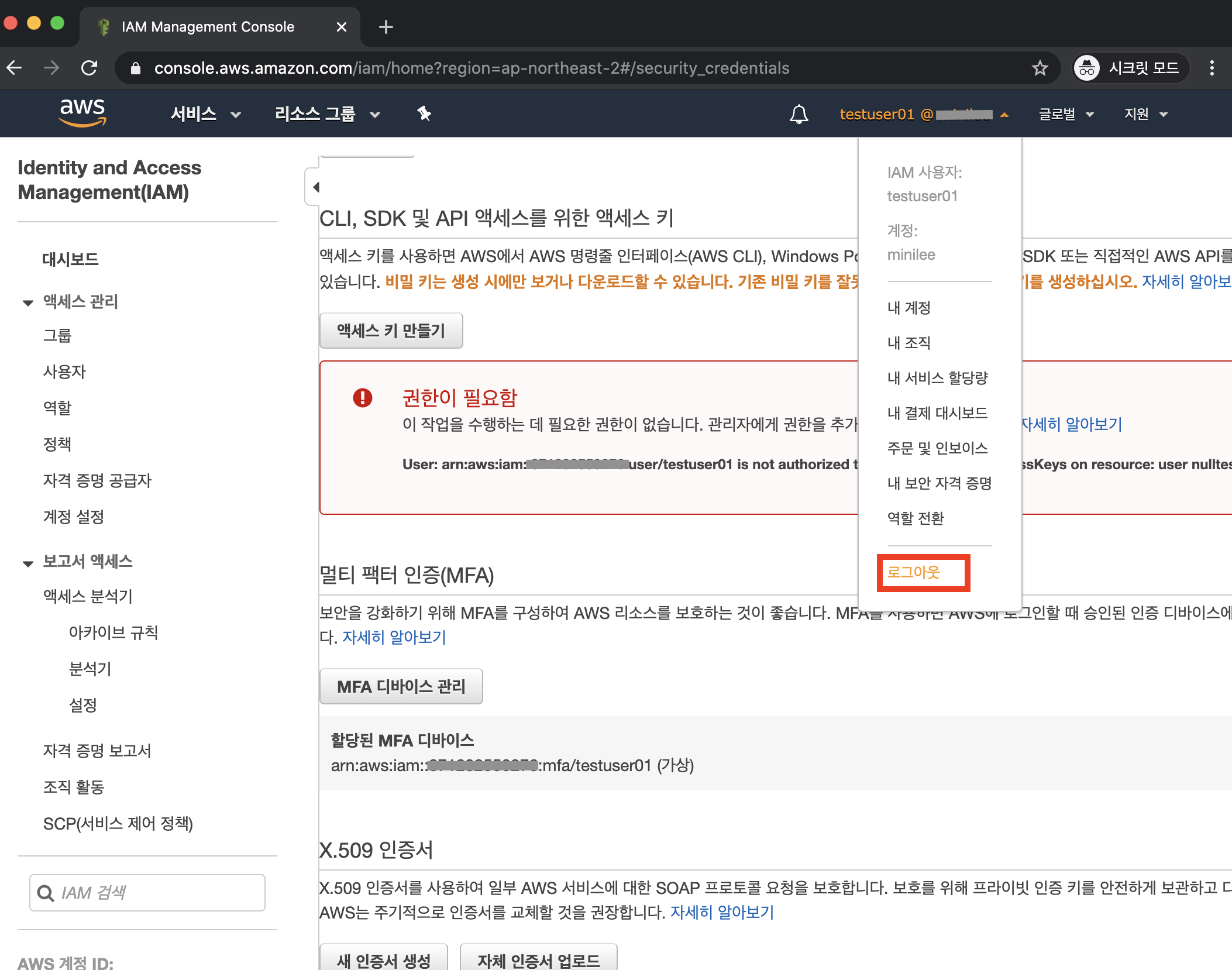
Task: Reload the page with refresh icon
Action: (90, 68)
